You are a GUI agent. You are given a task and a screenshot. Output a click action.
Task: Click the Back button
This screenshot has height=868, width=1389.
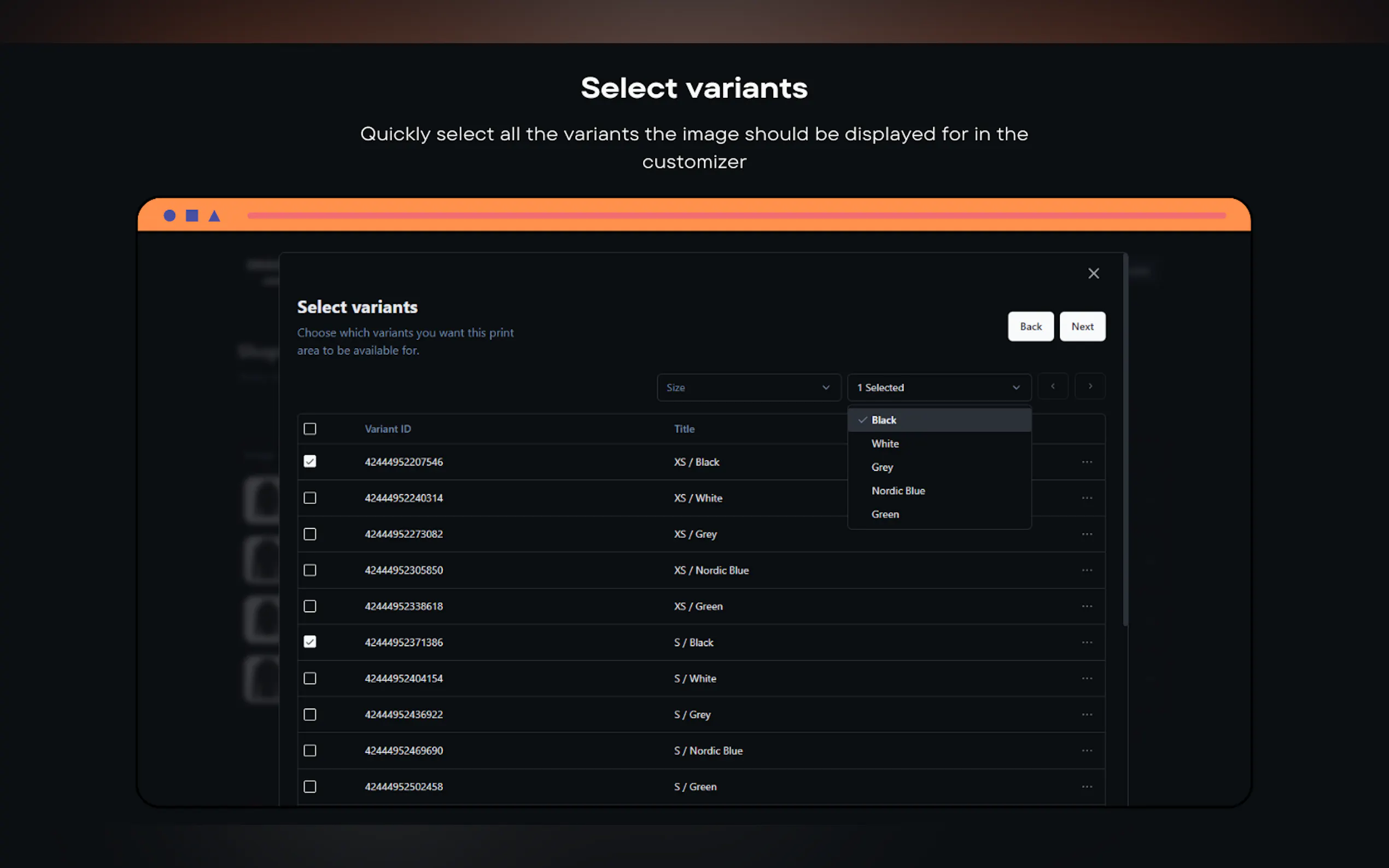(1030, 327)
